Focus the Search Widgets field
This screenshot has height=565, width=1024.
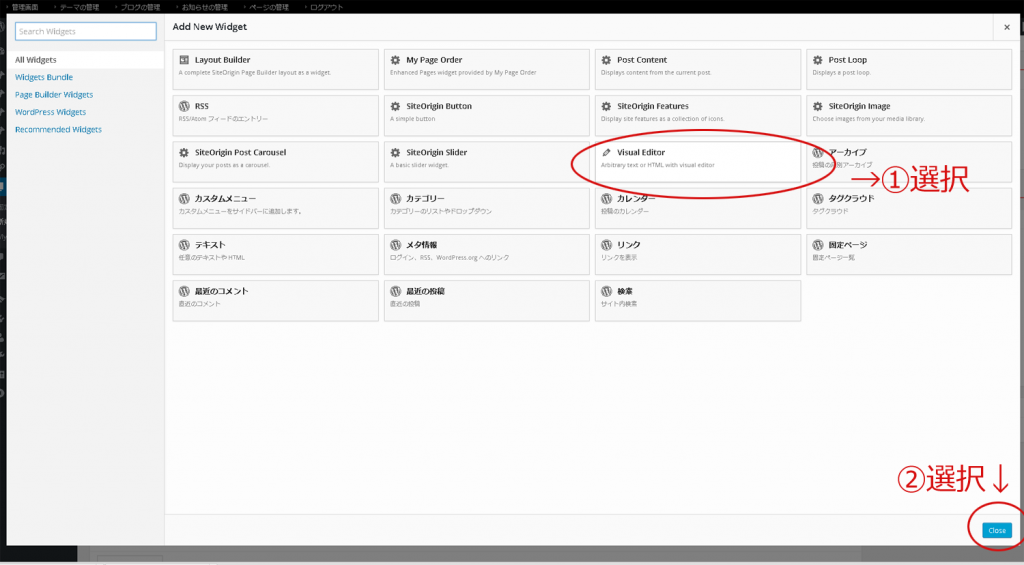(x=86, y=31)
